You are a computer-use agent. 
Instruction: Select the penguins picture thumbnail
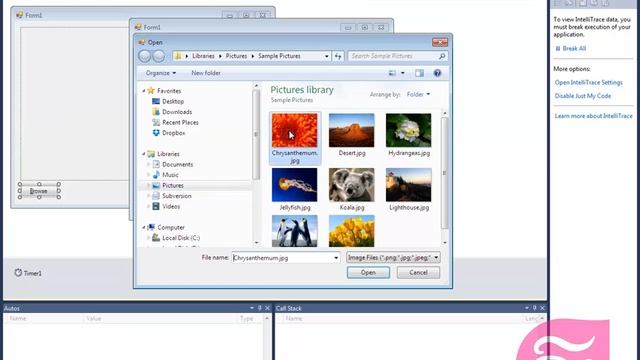294,231
